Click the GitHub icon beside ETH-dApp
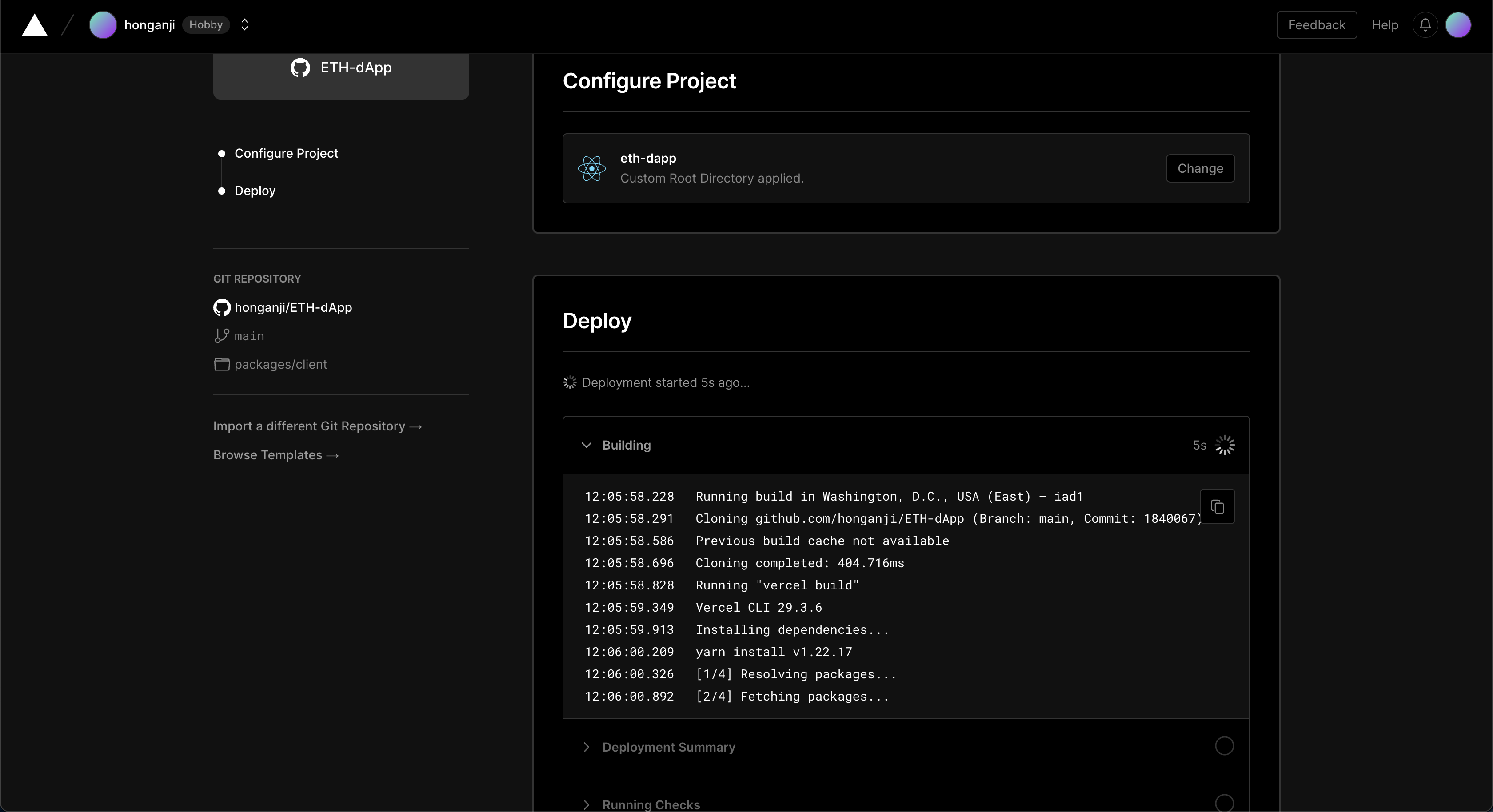 (x=300, y=68)
